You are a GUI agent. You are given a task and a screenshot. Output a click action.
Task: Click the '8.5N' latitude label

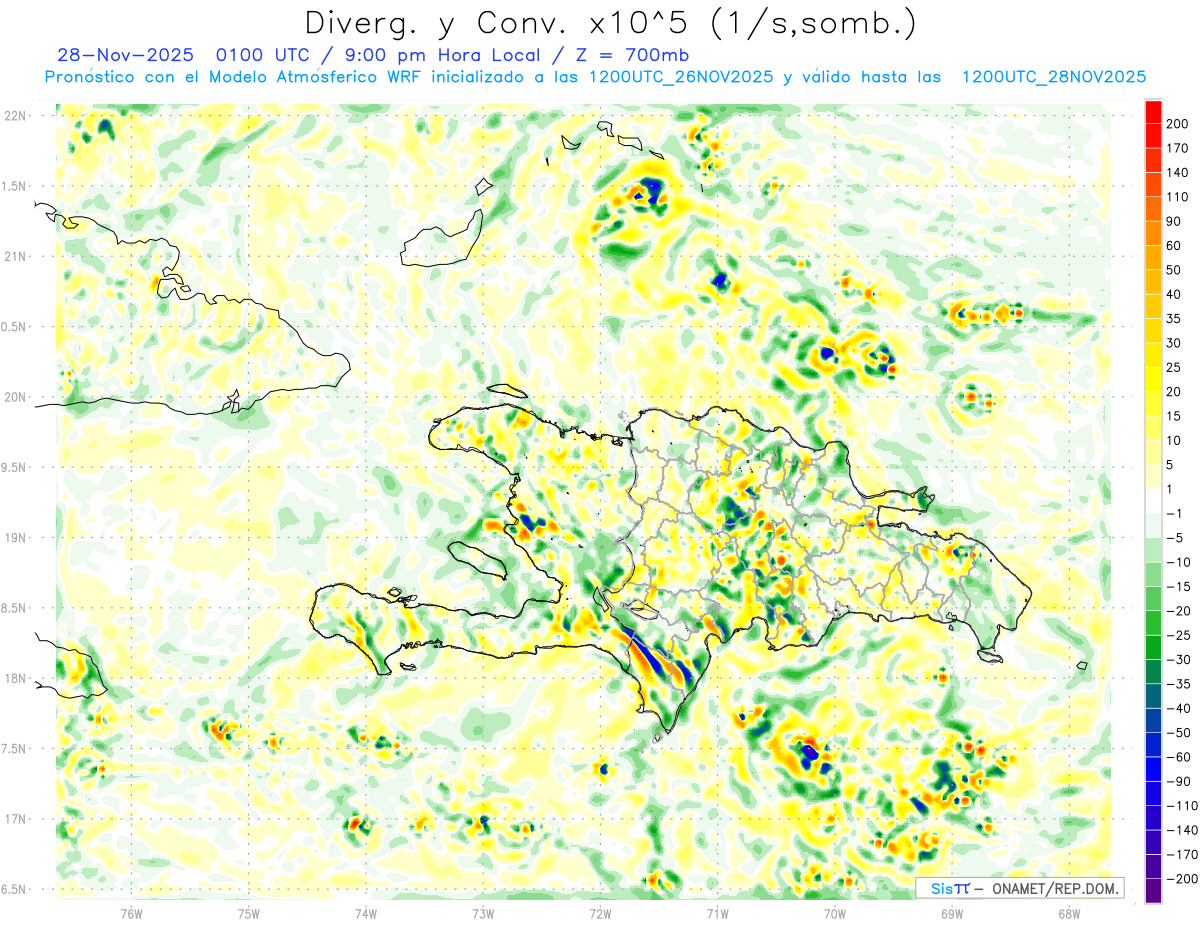click(14, 608)
